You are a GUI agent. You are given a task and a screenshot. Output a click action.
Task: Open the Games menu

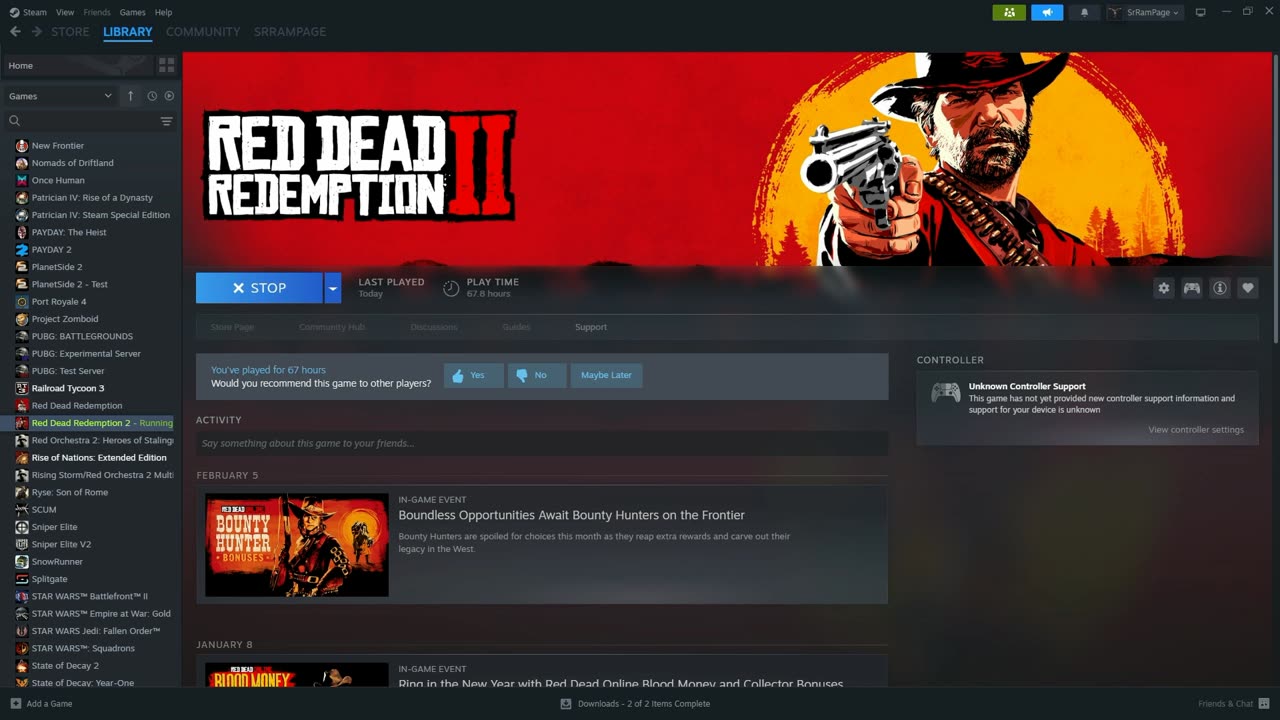(132, 12)
